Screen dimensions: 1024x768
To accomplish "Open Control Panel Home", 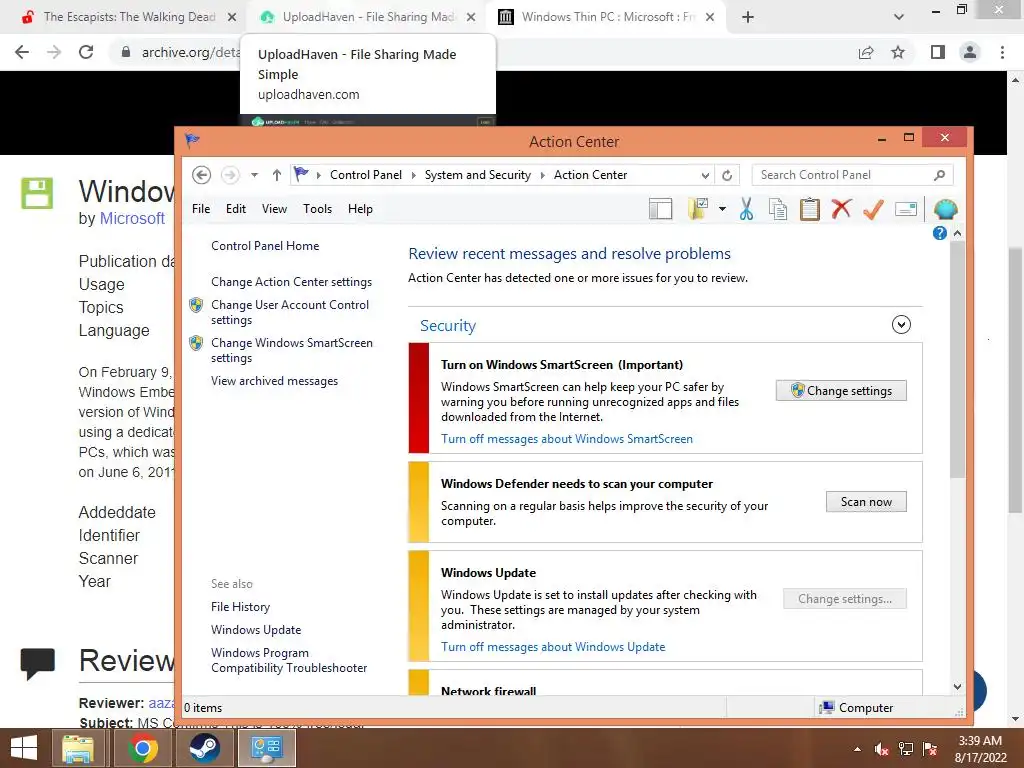I will pyautogui.click(x=265, y=246).
